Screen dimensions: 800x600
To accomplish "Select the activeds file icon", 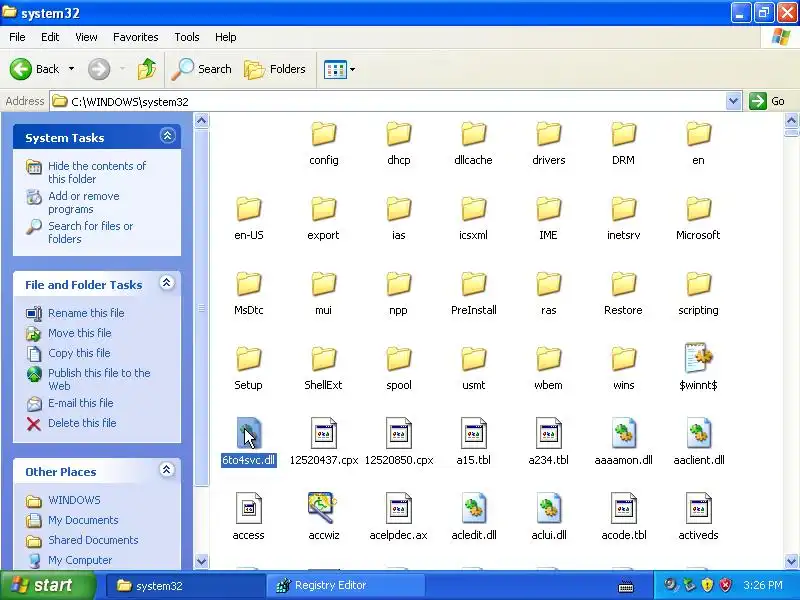I will pos(698,508).
